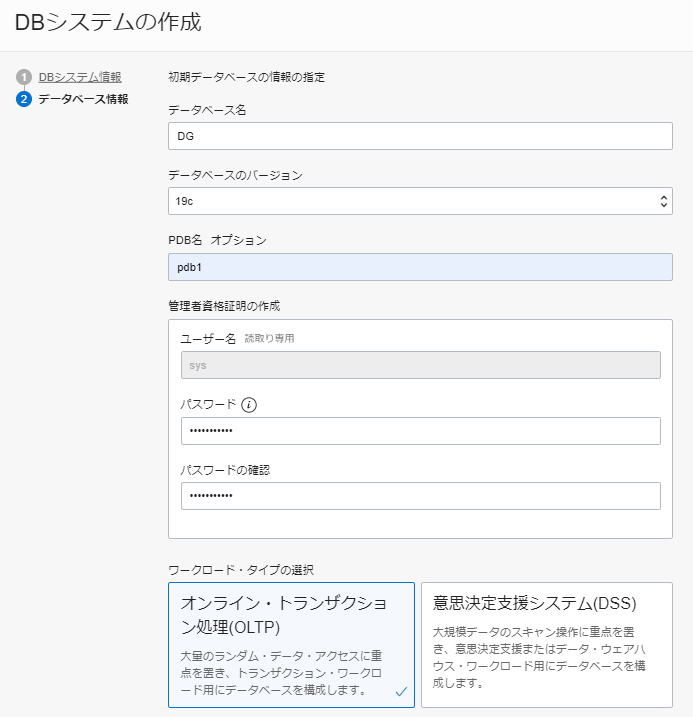
Task: Click the step 2 circle icon
Action: tap(24, 99)
